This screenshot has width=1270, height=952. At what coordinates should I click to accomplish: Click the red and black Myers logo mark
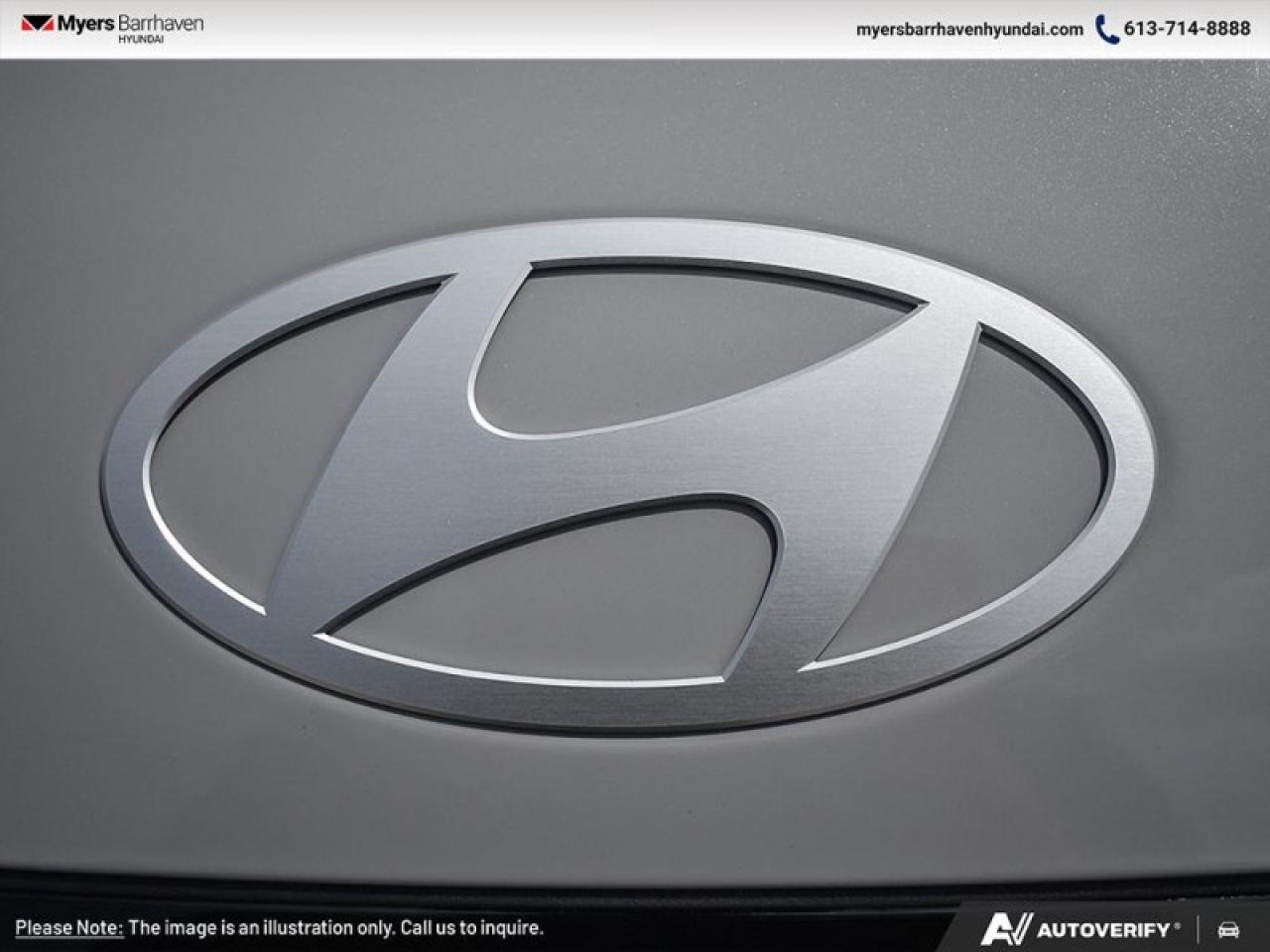tap(37, 24)
